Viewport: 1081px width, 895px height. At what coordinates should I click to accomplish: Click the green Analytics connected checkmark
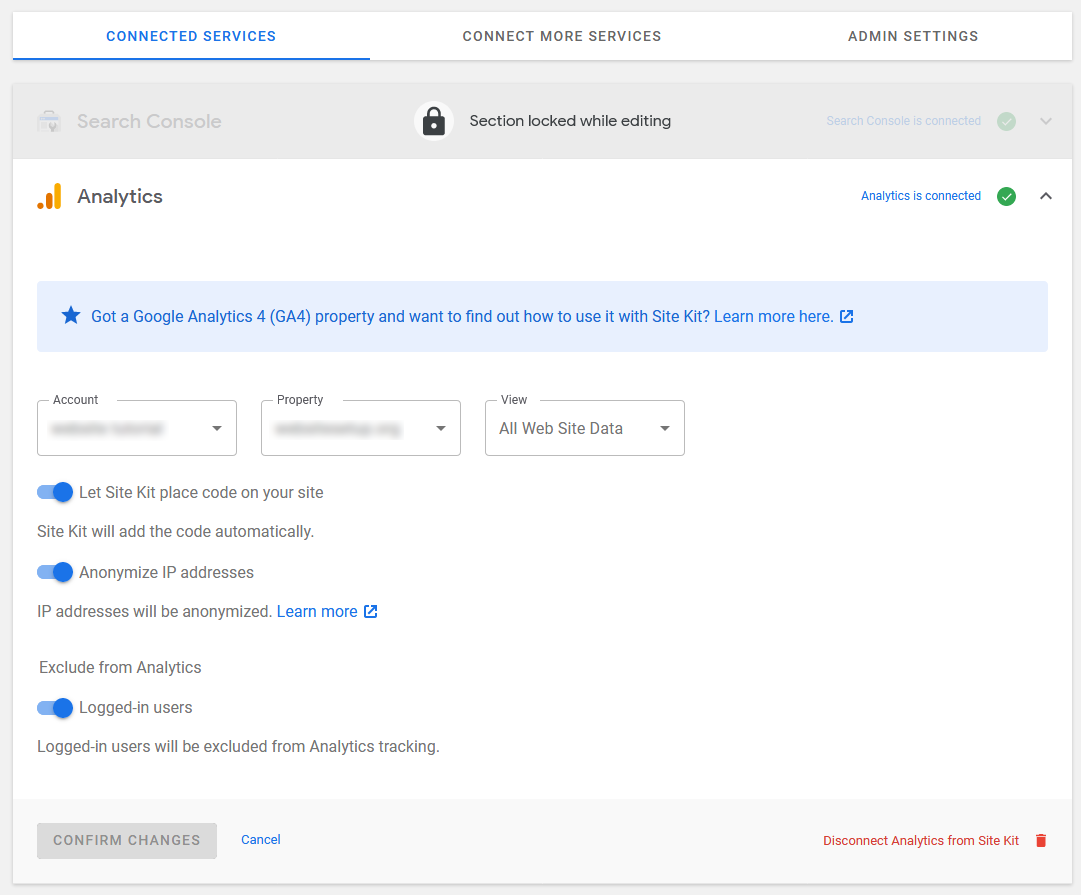(x=1006, y=196)
